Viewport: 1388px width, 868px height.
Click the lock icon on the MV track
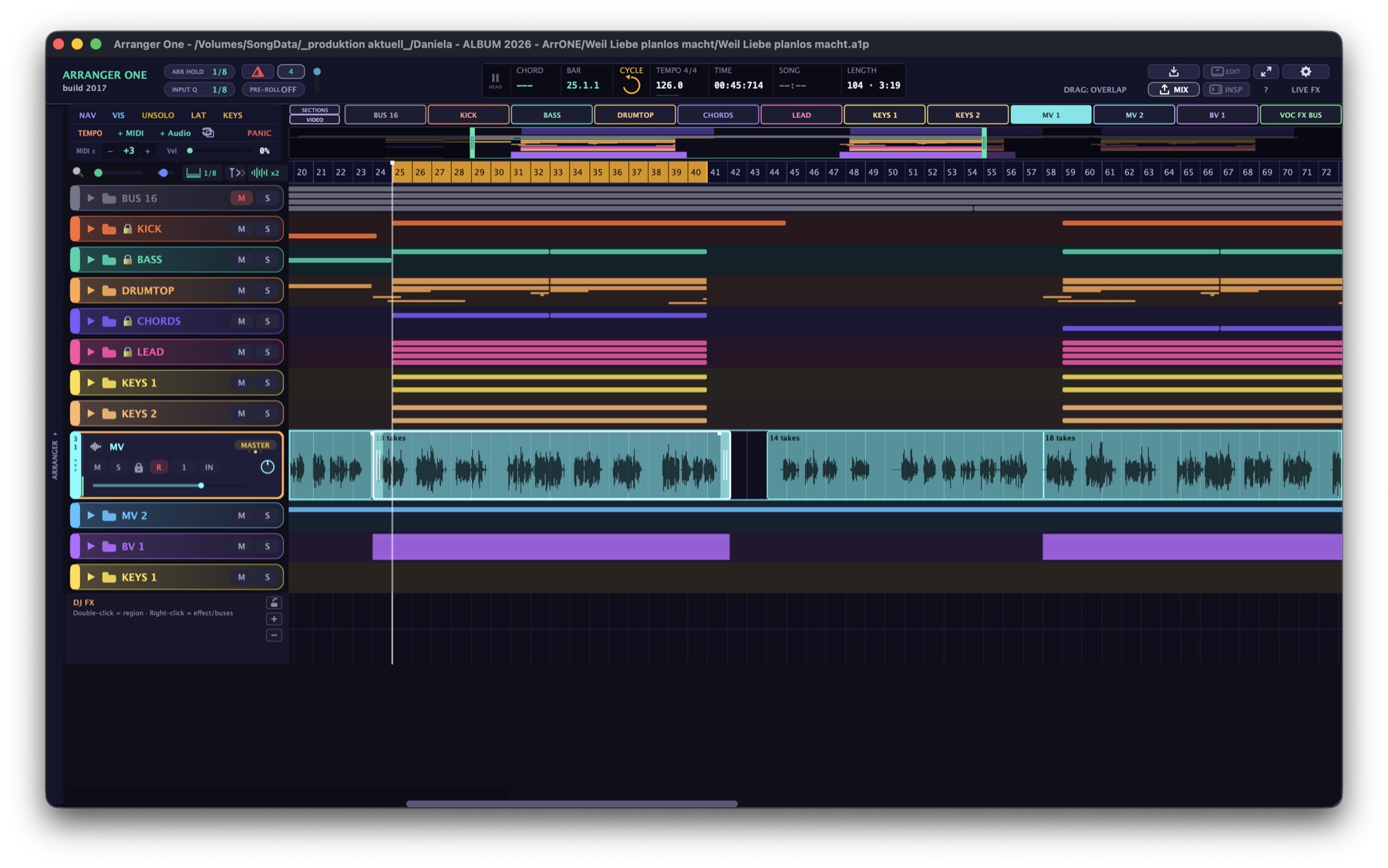[x=138, y=467]
